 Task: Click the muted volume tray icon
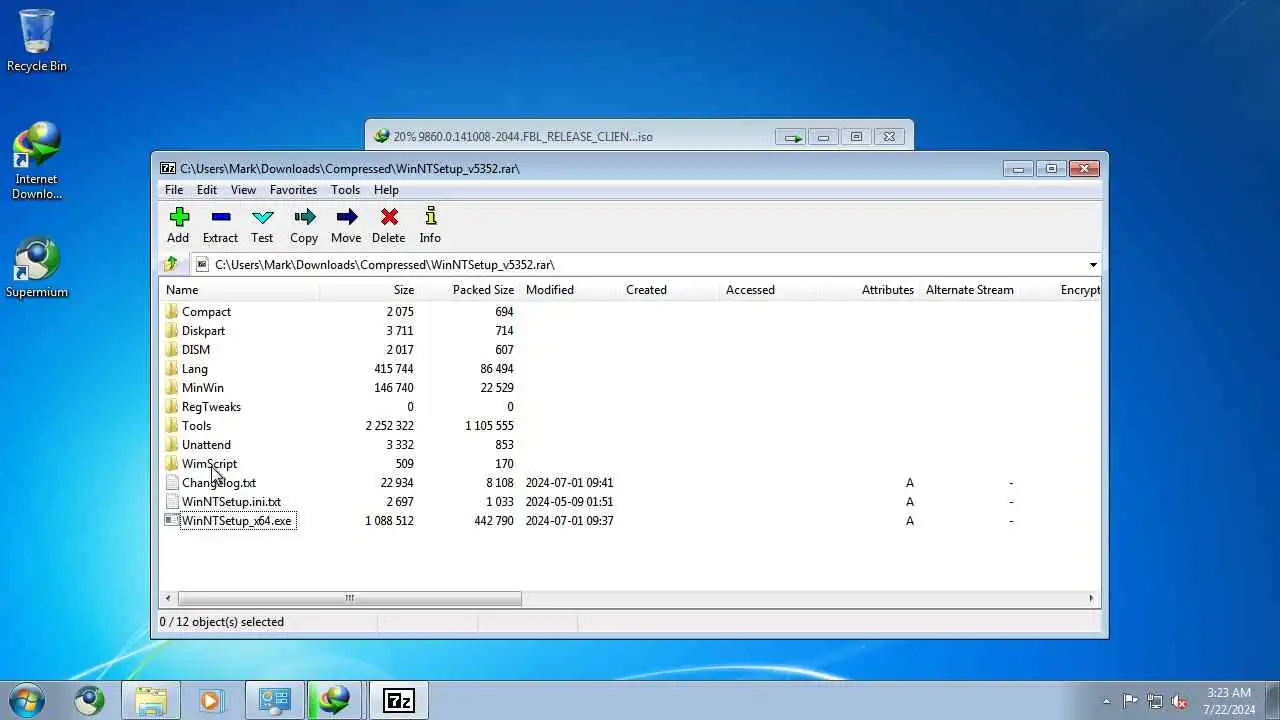click(x=1180, y=701)
